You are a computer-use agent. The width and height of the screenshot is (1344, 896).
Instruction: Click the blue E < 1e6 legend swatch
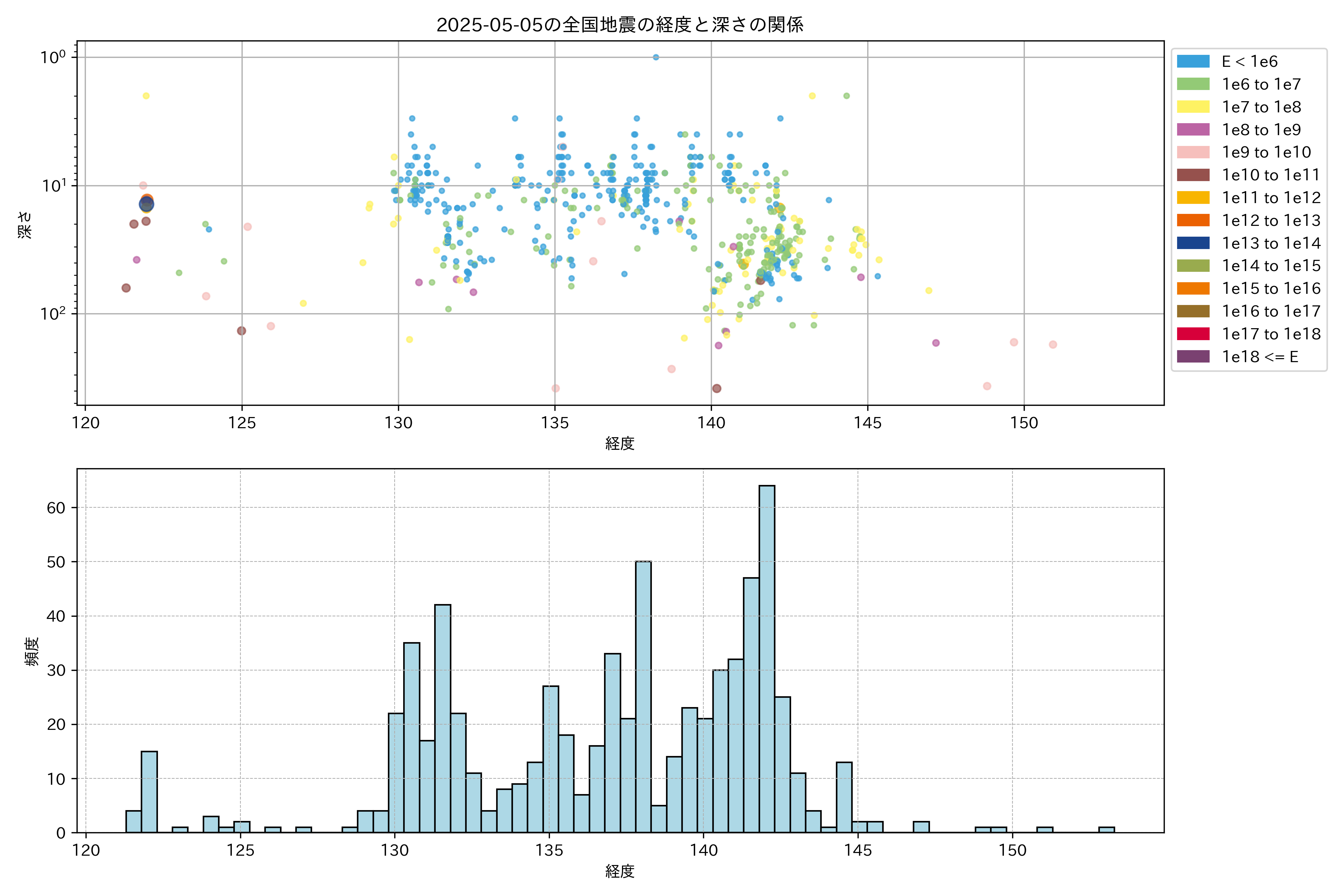pos(1193,61)
